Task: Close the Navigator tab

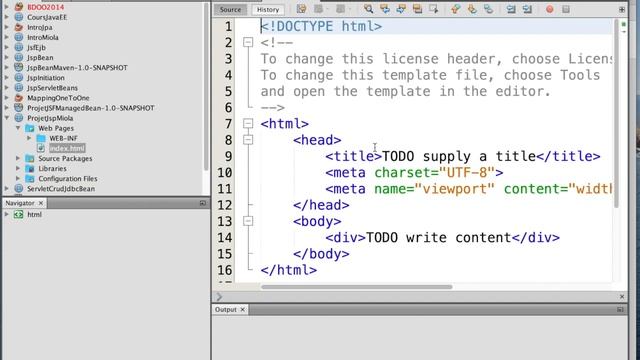Action: [41, 203]
